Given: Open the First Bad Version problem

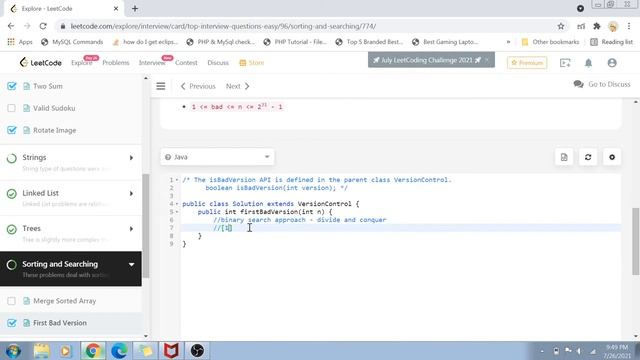Looking at the screenshot, I should pos(60,323).
